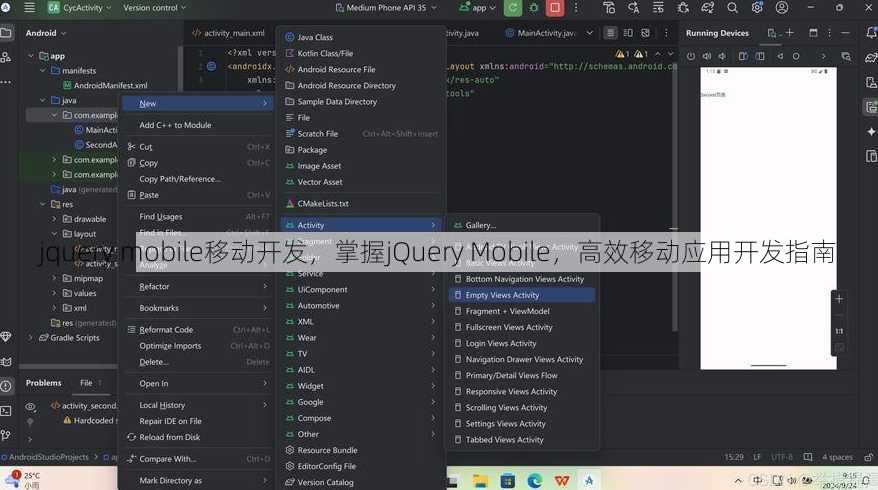Open the Project tool window folder icon

pyautogui.click(x=6, y=33)
